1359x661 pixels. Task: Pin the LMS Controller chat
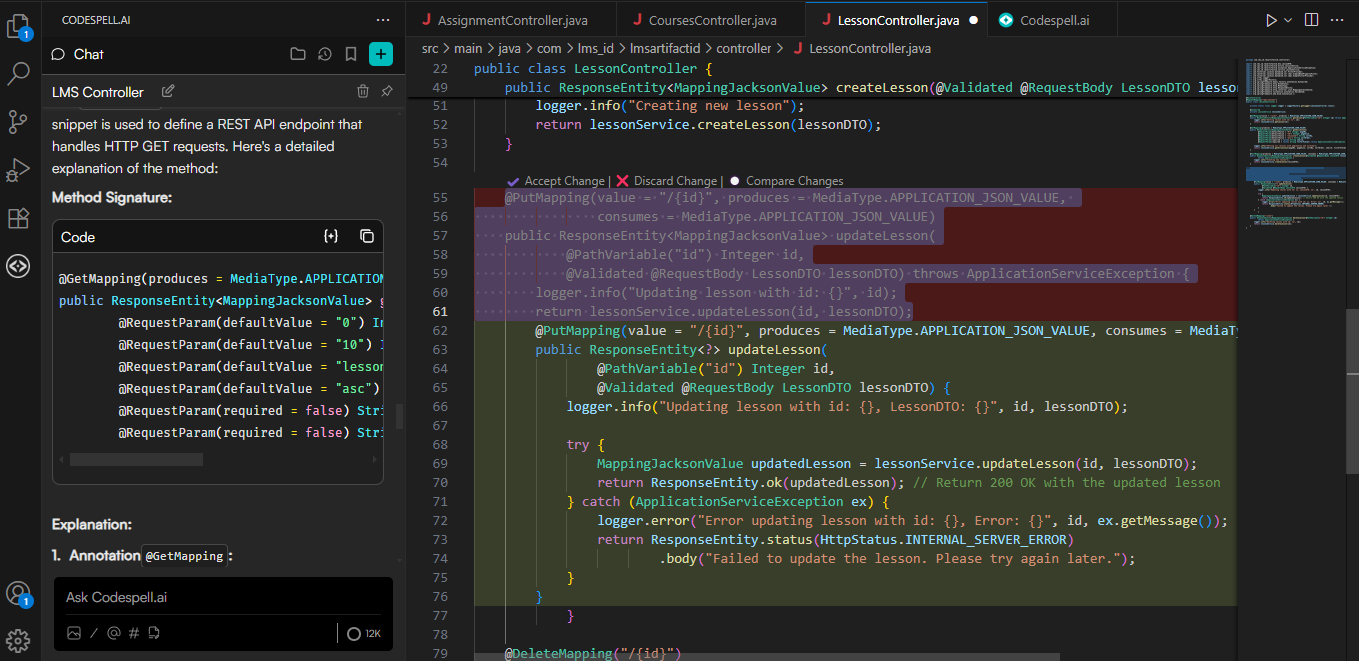[387, 91]
